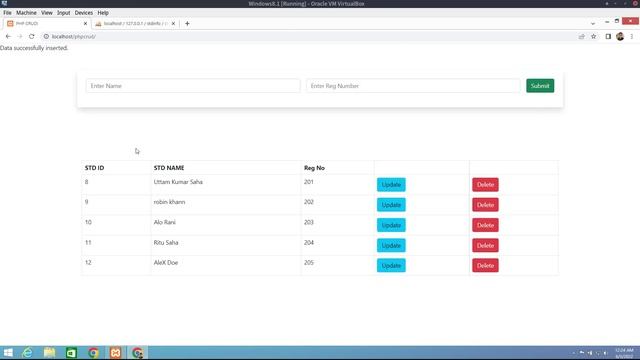The height and width of the screenshot is (360, 640).
Task: Focus the Enter Reg Number field
Action: (413, 86)
